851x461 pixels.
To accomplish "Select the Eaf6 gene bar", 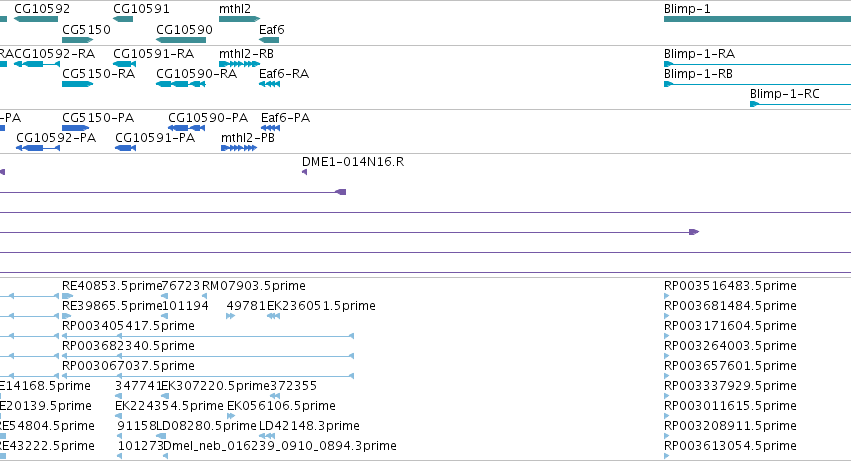I will (x=269, y=40).
